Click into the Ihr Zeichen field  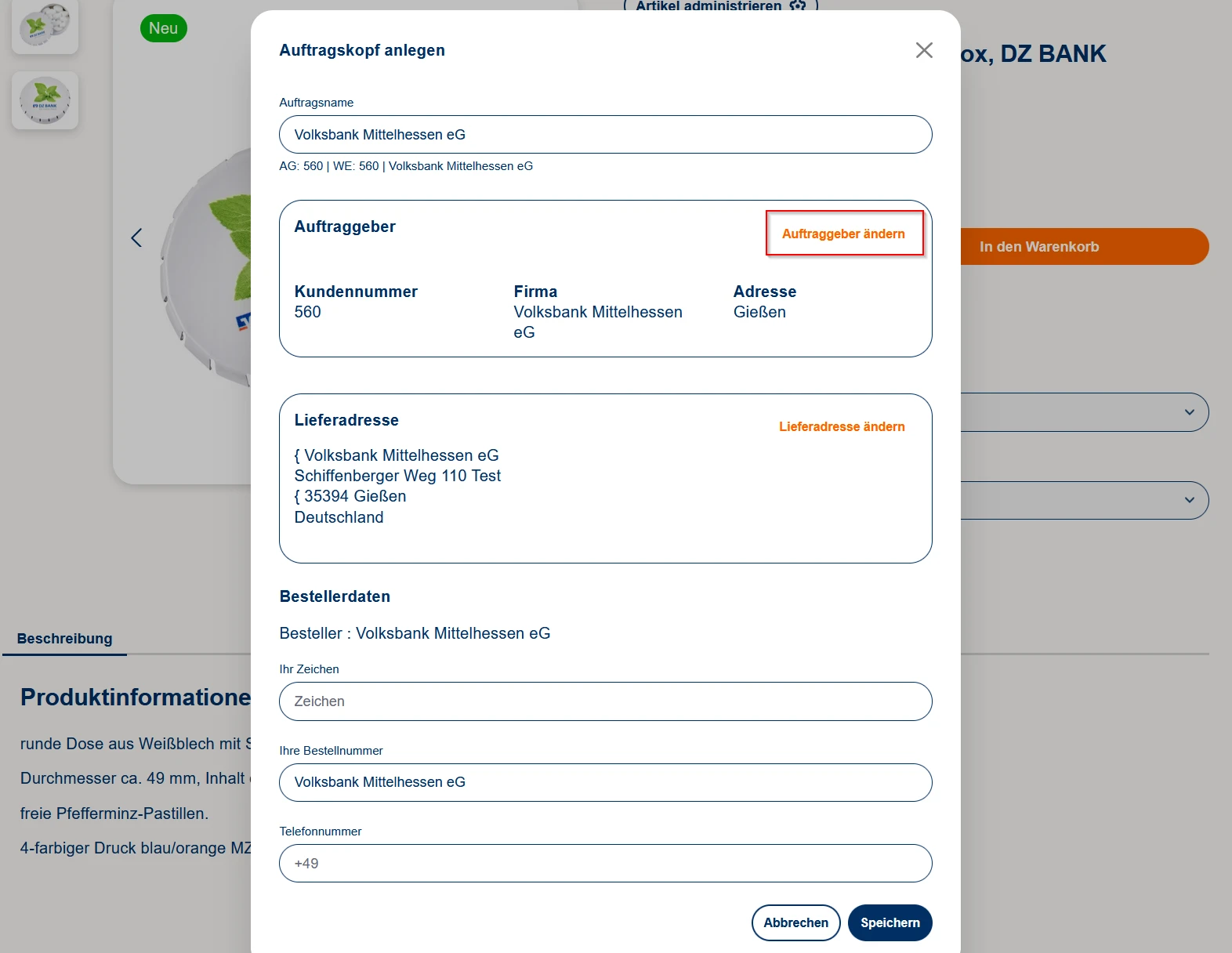605,701
